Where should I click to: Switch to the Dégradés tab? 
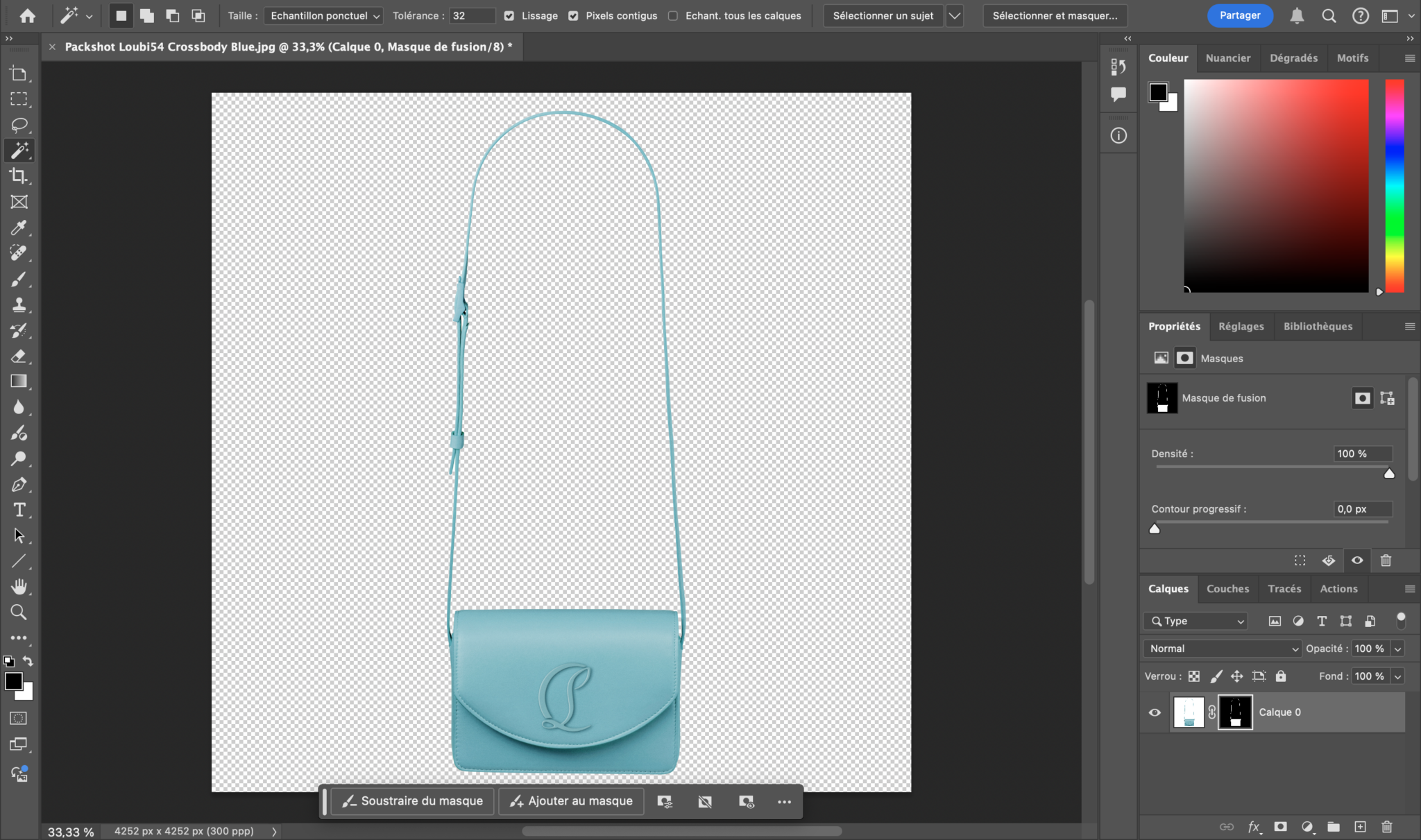(1293, 58)
